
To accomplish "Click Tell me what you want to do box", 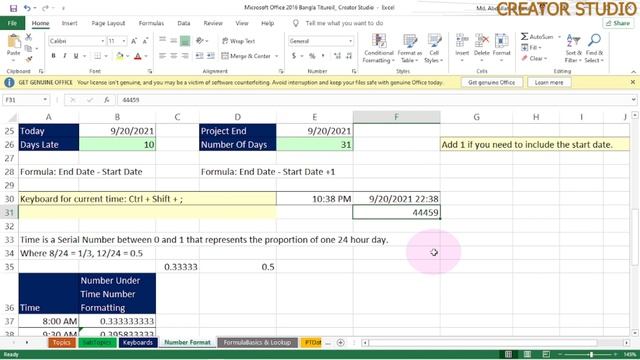I will click(x=344, y=23).
